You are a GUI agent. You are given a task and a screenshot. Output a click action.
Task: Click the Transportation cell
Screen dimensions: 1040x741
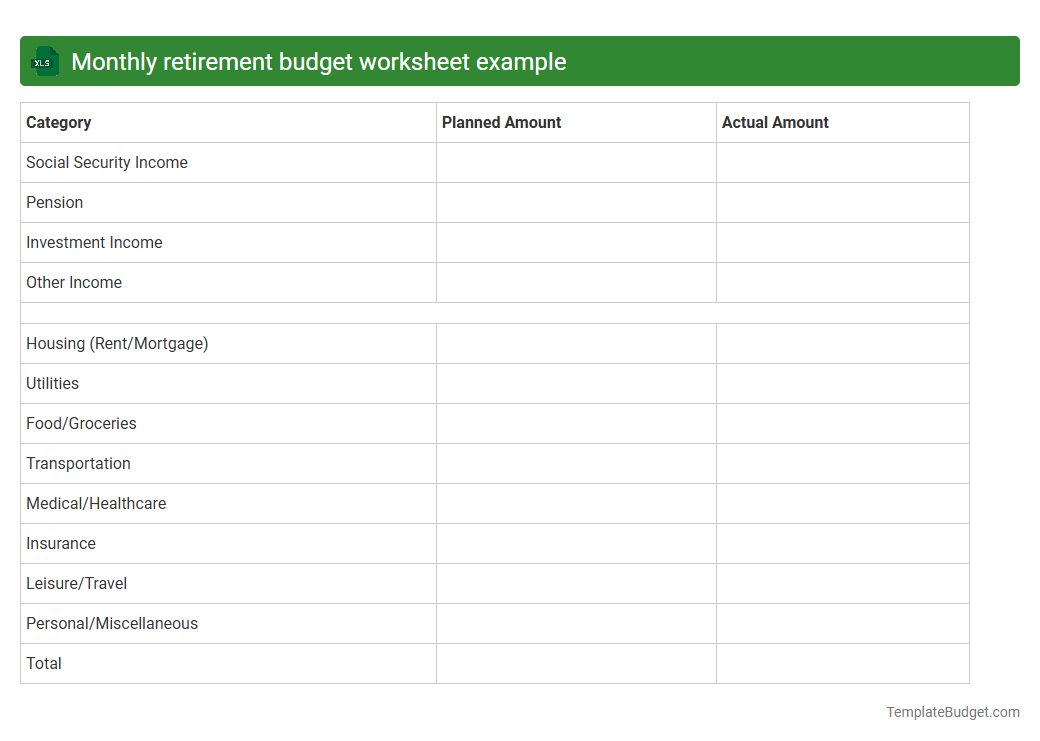(x=78, y=463)
